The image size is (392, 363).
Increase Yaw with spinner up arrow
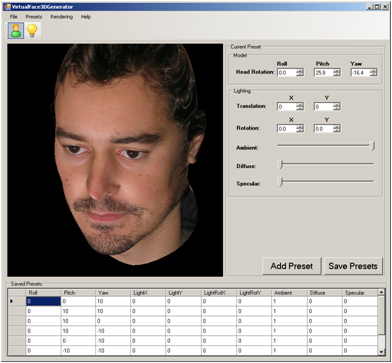click(x=373, y=70)
